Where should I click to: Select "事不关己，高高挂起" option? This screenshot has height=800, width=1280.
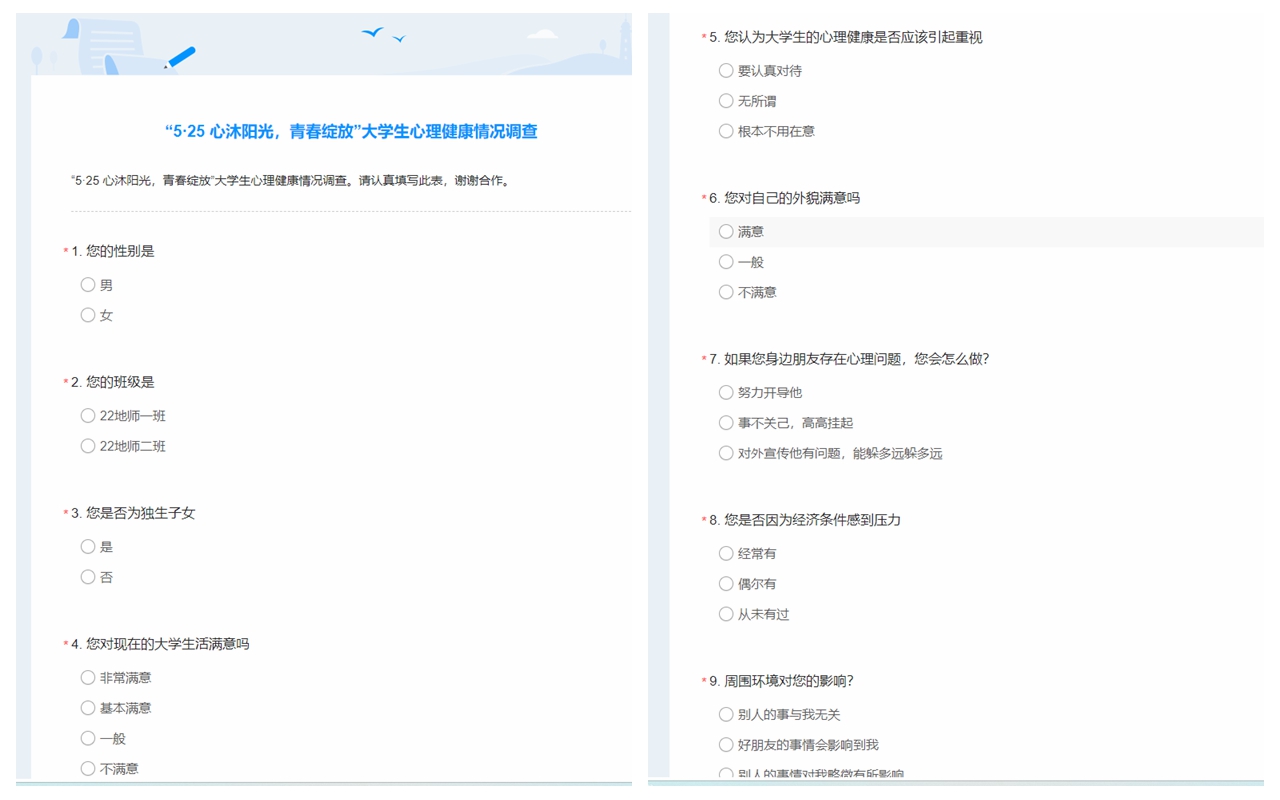click(x=726, y=423)
